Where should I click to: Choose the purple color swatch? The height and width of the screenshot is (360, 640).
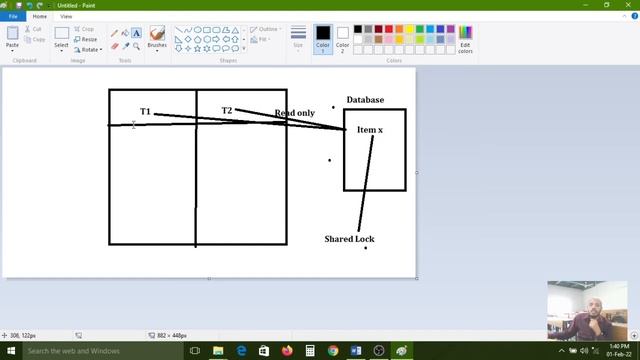click(x=451, y=29)
